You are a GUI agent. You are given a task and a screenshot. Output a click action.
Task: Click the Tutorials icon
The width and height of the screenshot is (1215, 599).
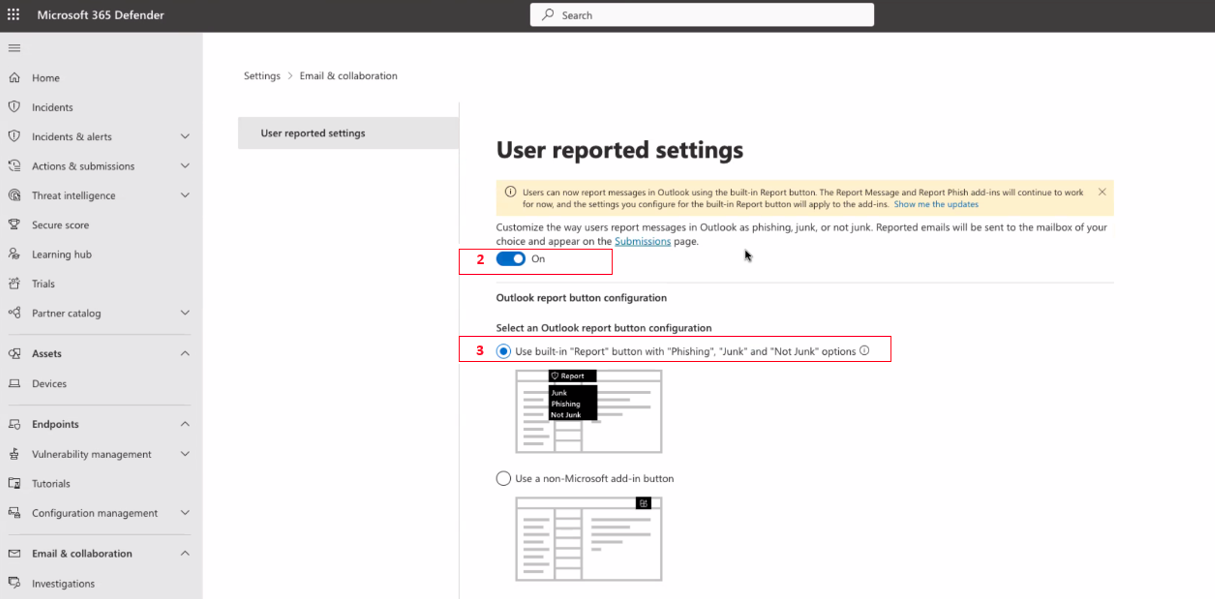pyautogui.click(x=14, y=483)
